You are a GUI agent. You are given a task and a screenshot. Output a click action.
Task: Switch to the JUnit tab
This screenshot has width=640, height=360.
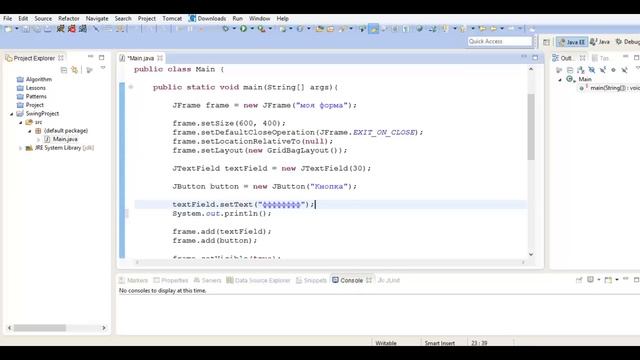pos(389,280)
